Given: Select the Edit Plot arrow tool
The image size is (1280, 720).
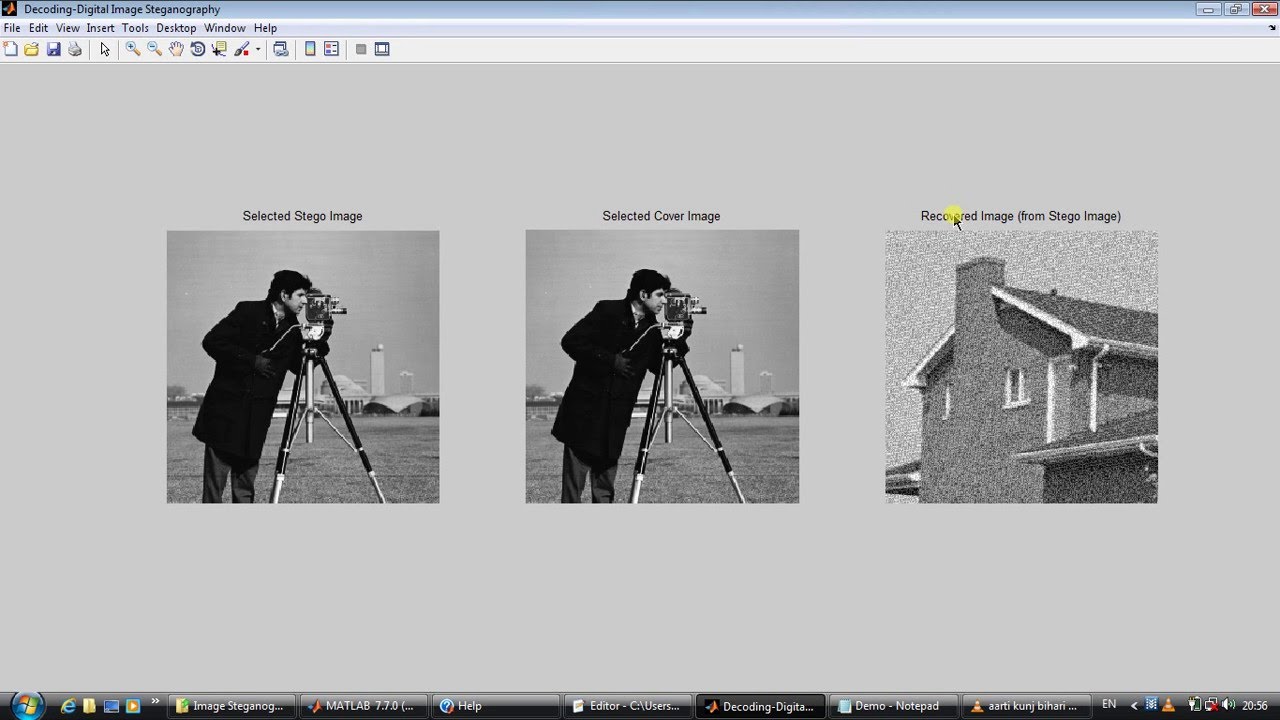Looking at the screenshot, I should tap(105, 49).
